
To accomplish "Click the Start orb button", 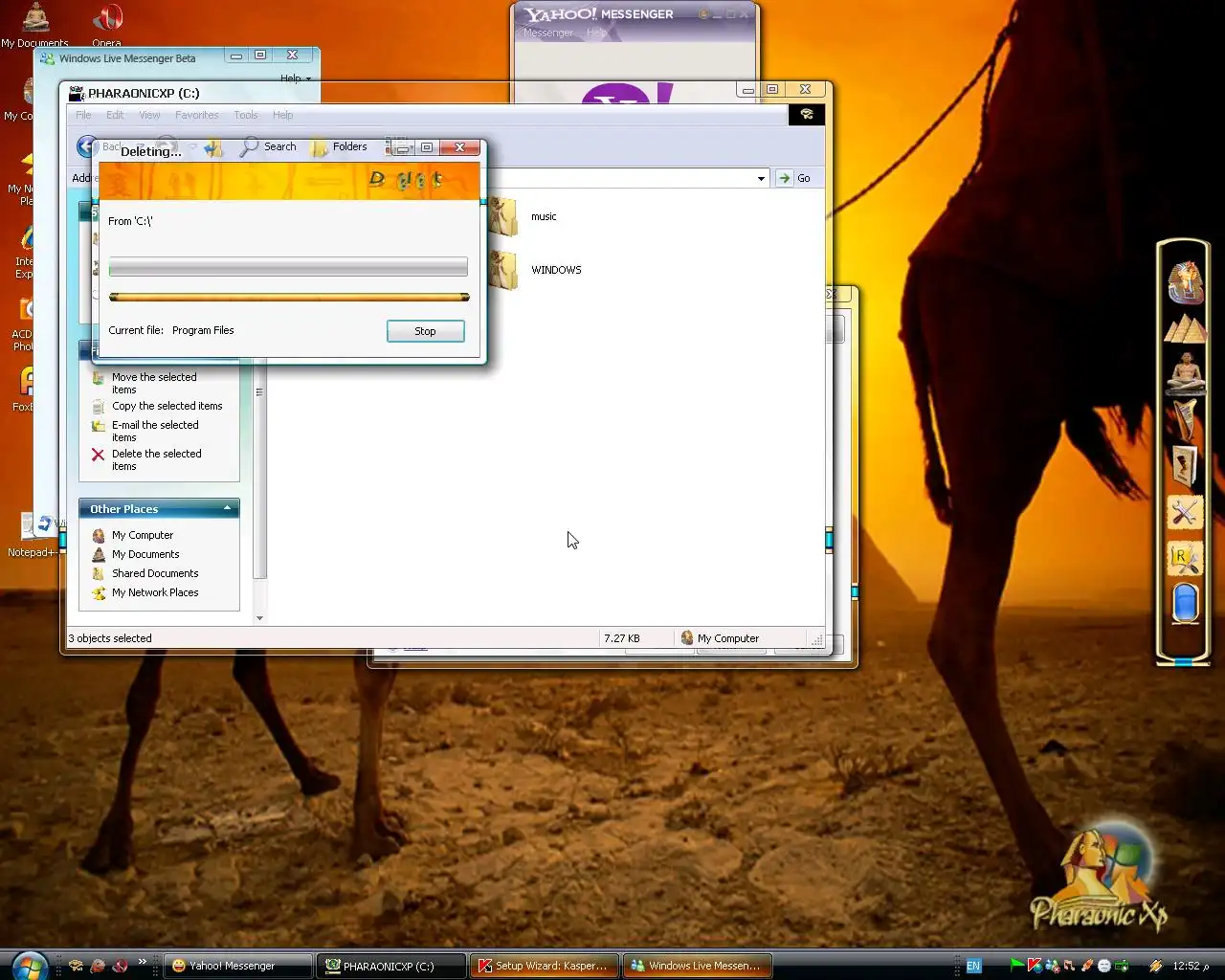I will click(30, 965).
